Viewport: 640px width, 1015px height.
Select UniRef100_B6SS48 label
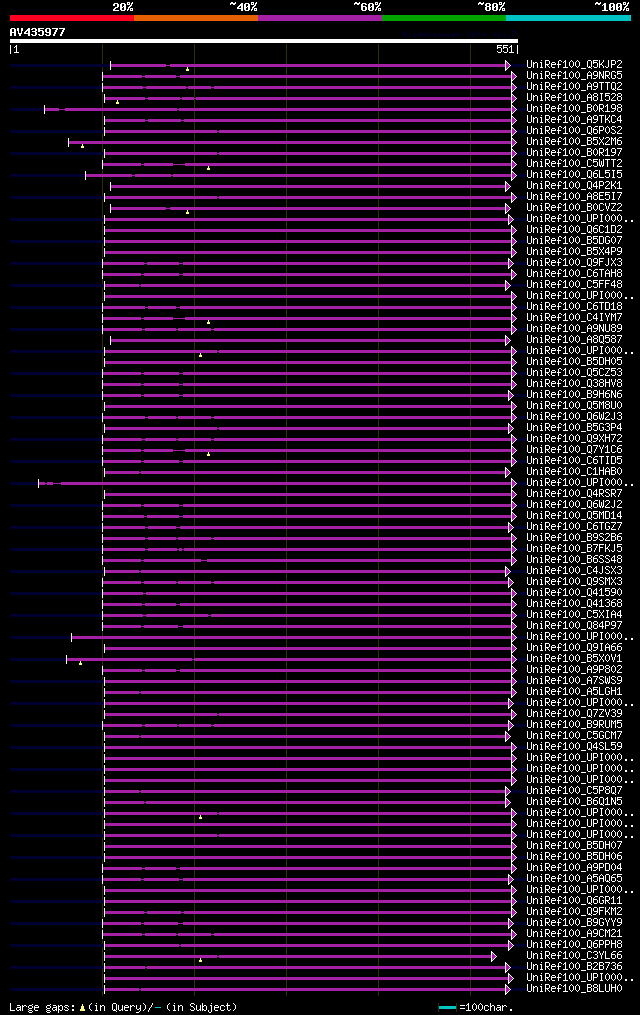574,560
